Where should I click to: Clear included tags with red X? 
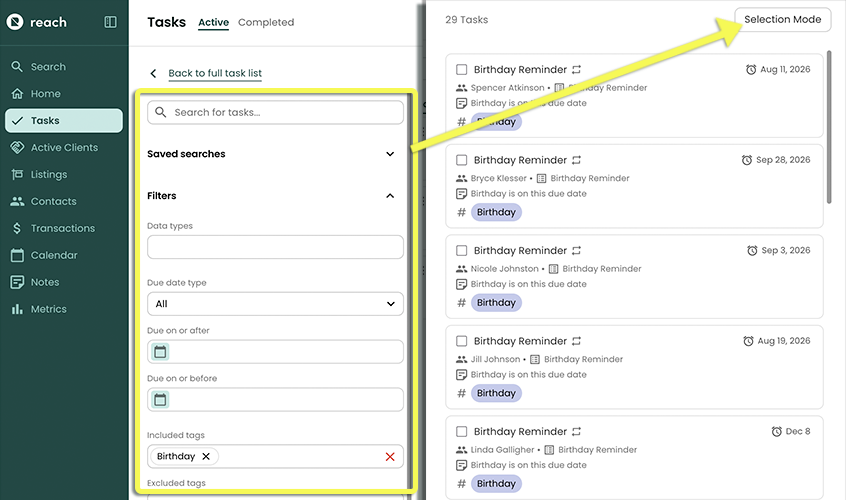click(x=390, y=457)
